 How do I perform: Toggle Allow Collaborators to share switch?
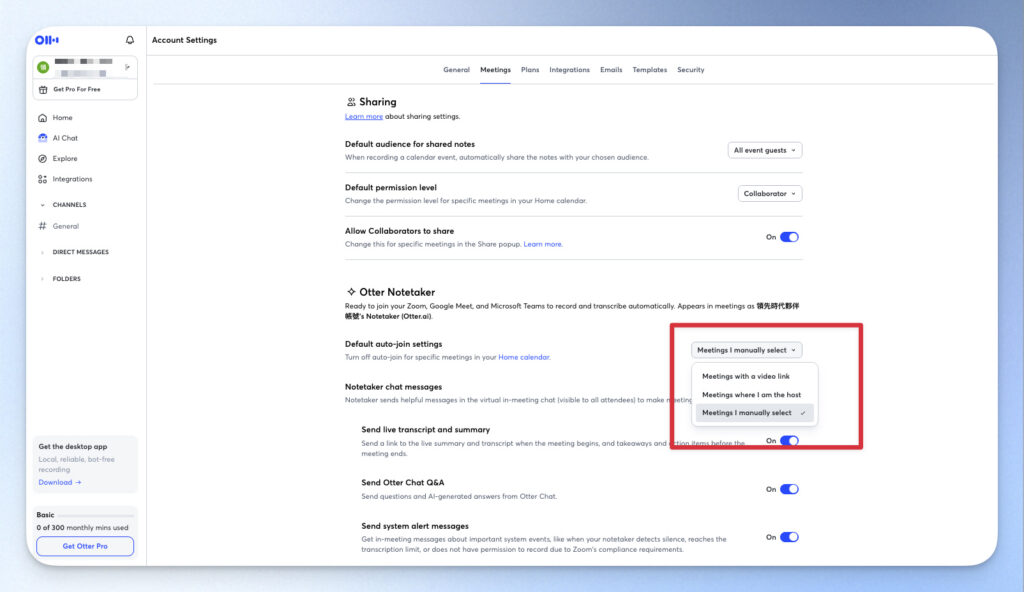point(789,237)
